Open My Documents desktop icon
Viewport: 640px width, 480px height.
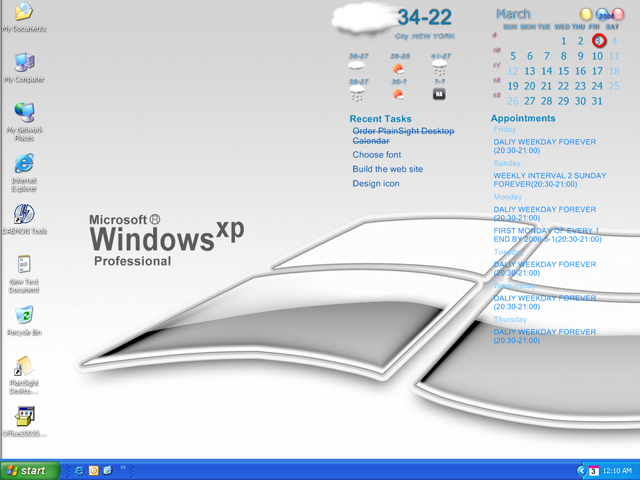(24, 16)
